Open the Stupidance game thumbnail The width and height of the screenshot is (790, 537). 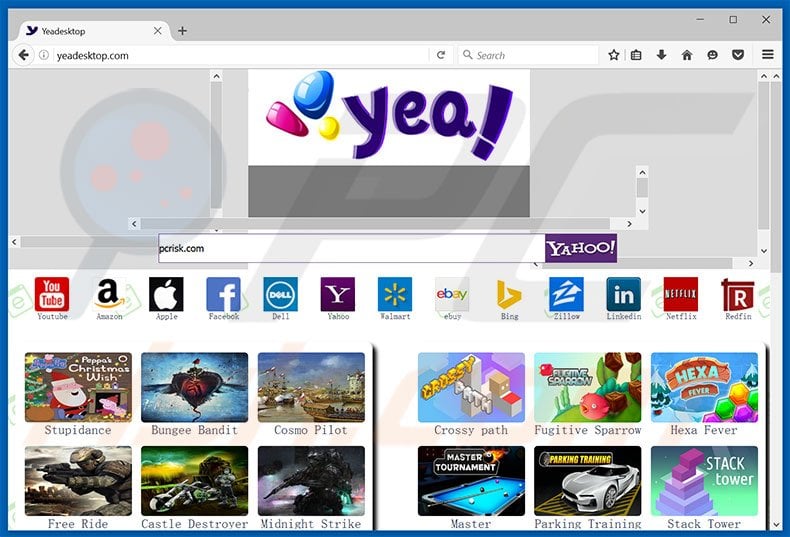click(78, 387)
